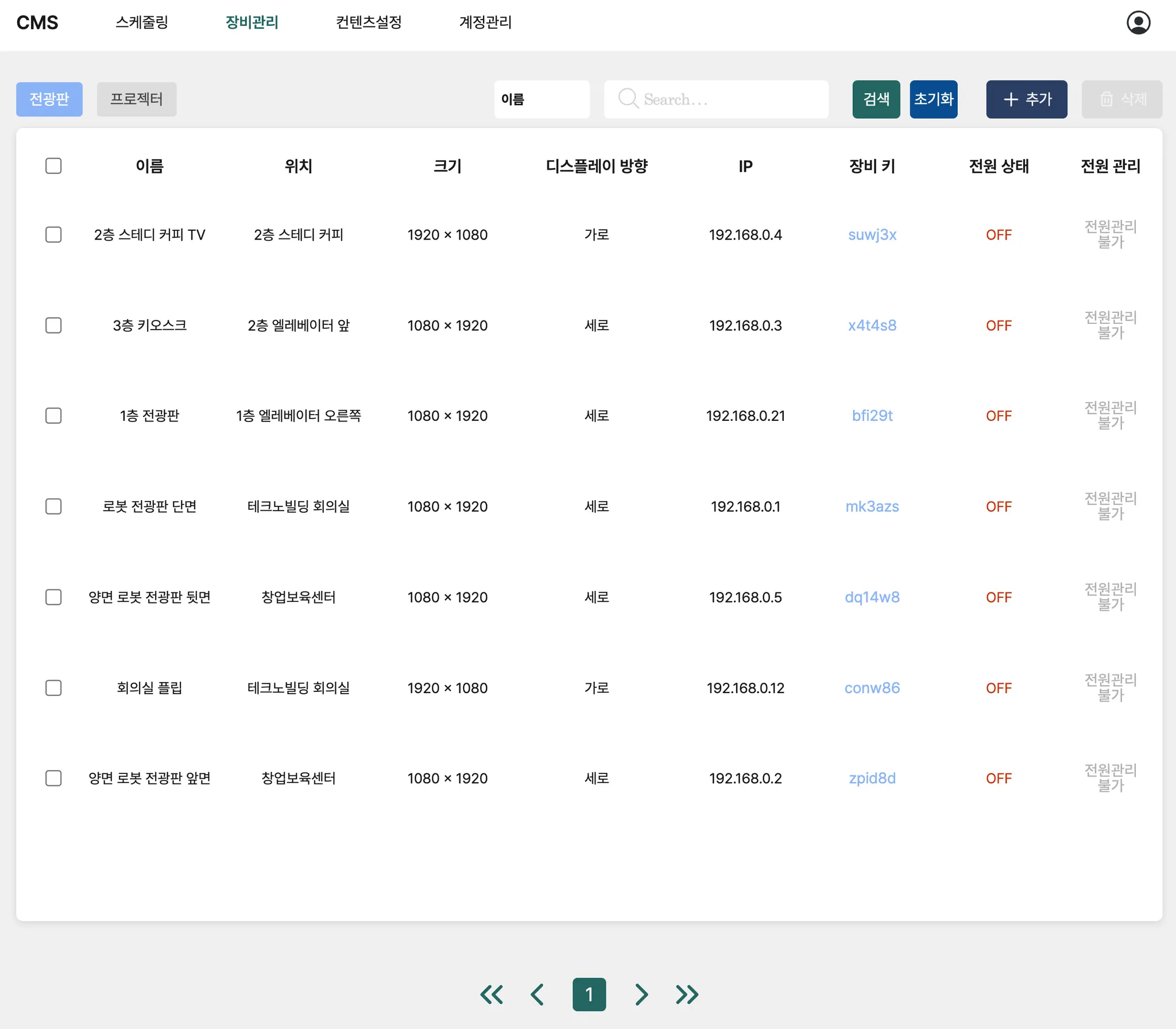Check the 3층 키오스크 row checkbox

click(x=53, y=326)
